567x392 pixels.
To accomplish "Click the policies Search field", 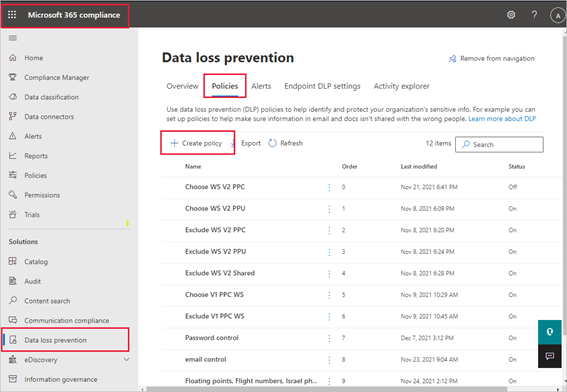I will pos(499,144).
